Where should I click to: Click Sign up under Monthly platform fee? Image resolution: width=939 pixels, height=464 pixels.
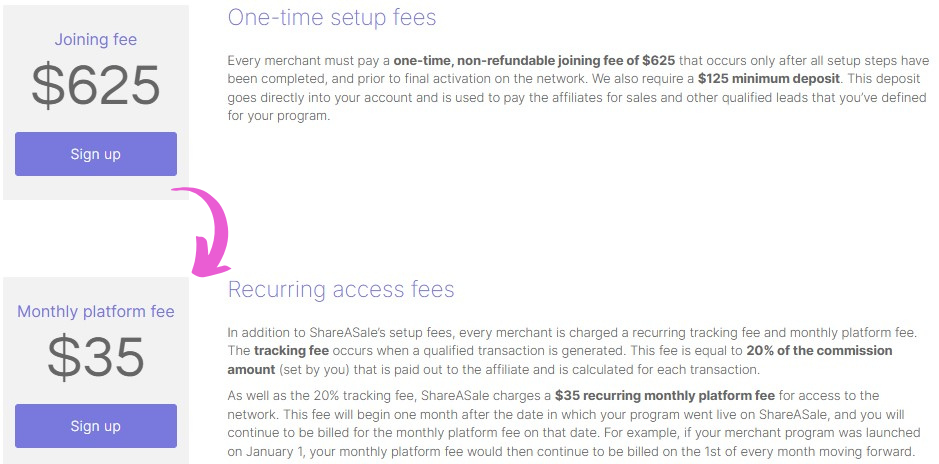pos(96,426)
